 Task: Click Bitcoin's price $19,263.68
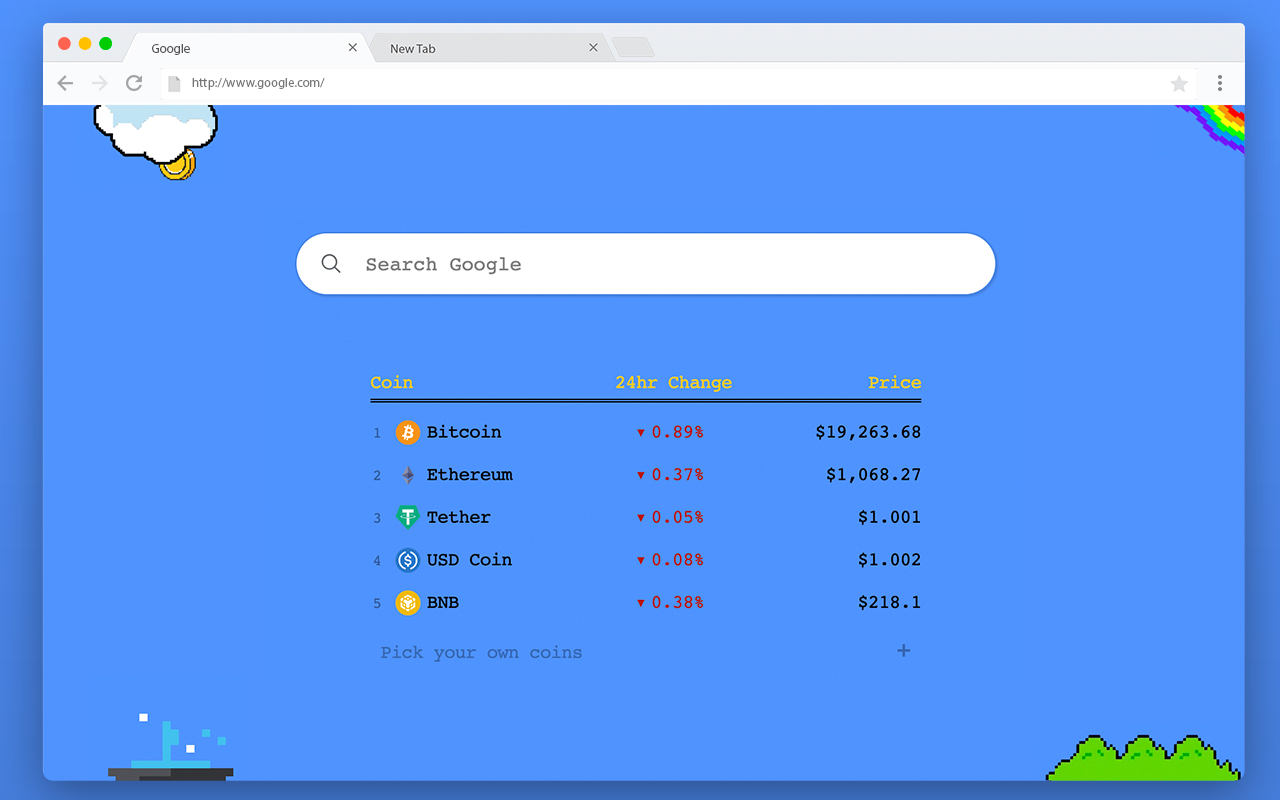point(868,432)
